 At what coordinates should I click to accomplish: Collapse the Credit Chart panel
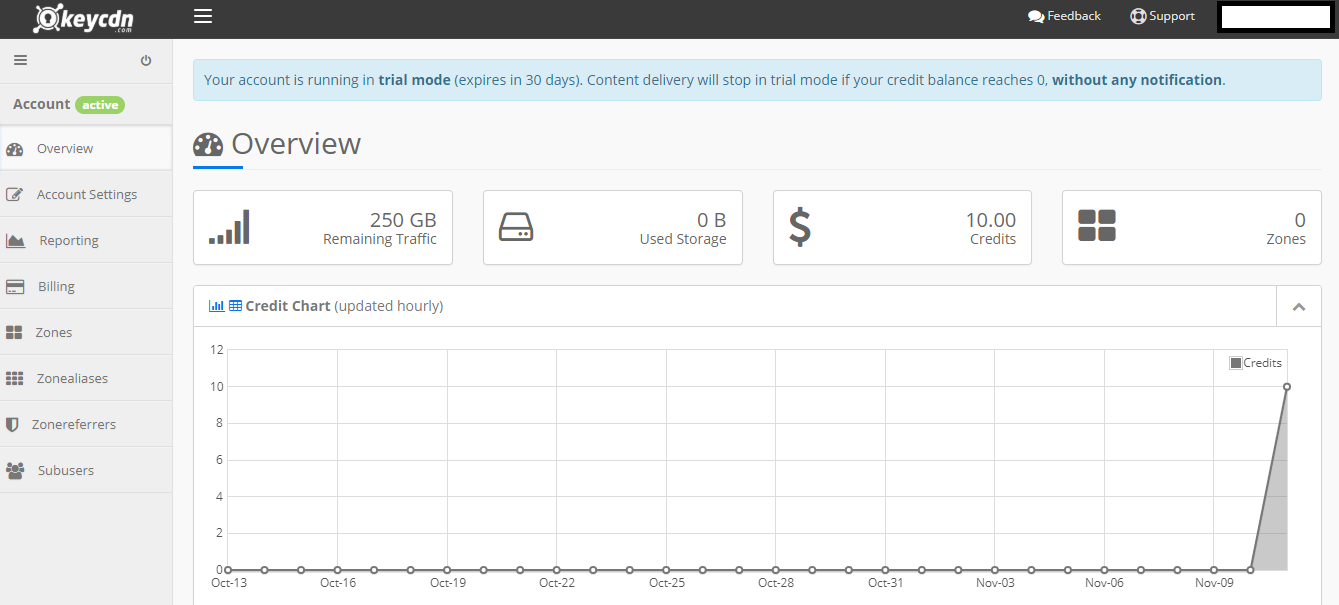pyautogui.click(x=1299, y=307)
